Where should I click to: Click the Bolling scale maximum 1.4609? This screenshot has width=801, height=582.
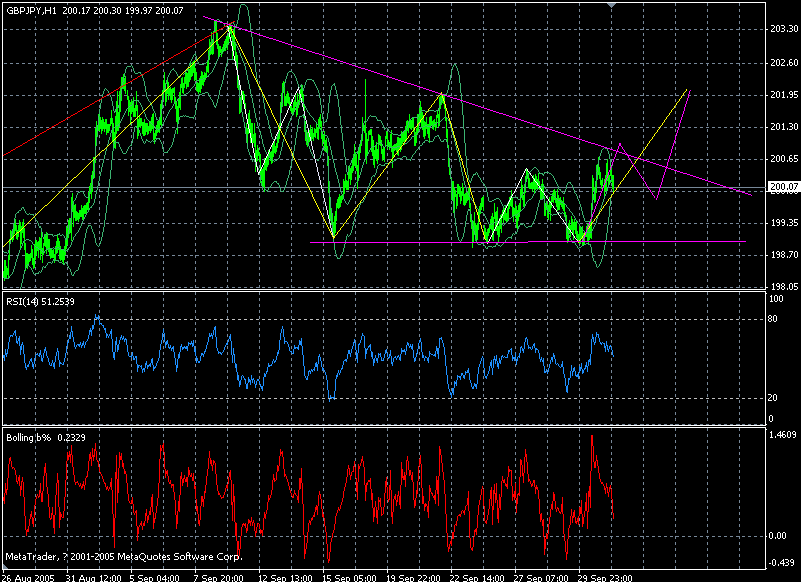[784, 435]
